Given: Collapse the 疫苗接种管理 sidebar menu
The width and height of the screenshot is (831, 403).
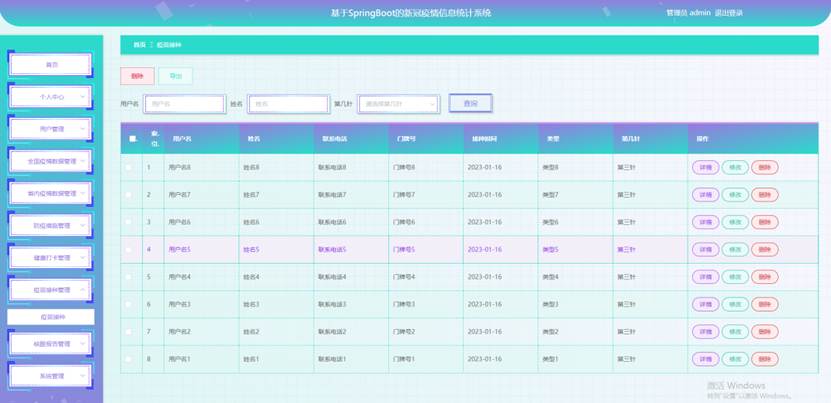Looking at the screenshot, I should pyautogui.click(x=51, y=290).
